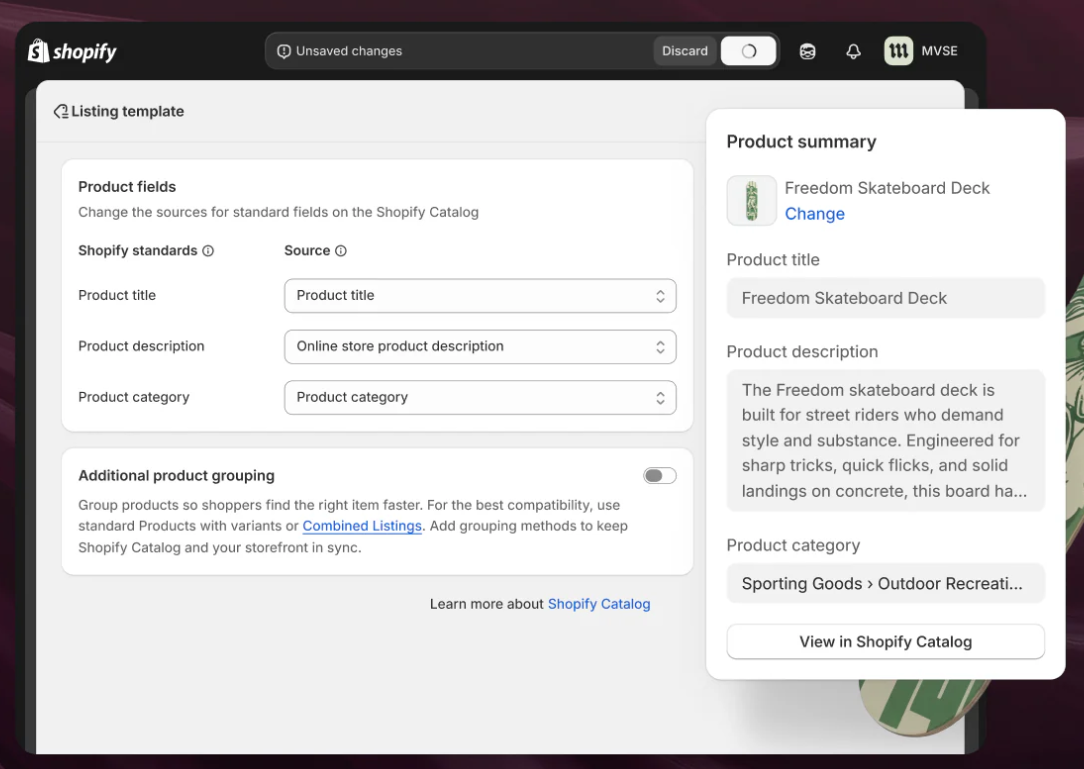The width and height of the screenshot is (1084, 769).
Task: Open the Online store product description dropdown
Action: point(480,347)
